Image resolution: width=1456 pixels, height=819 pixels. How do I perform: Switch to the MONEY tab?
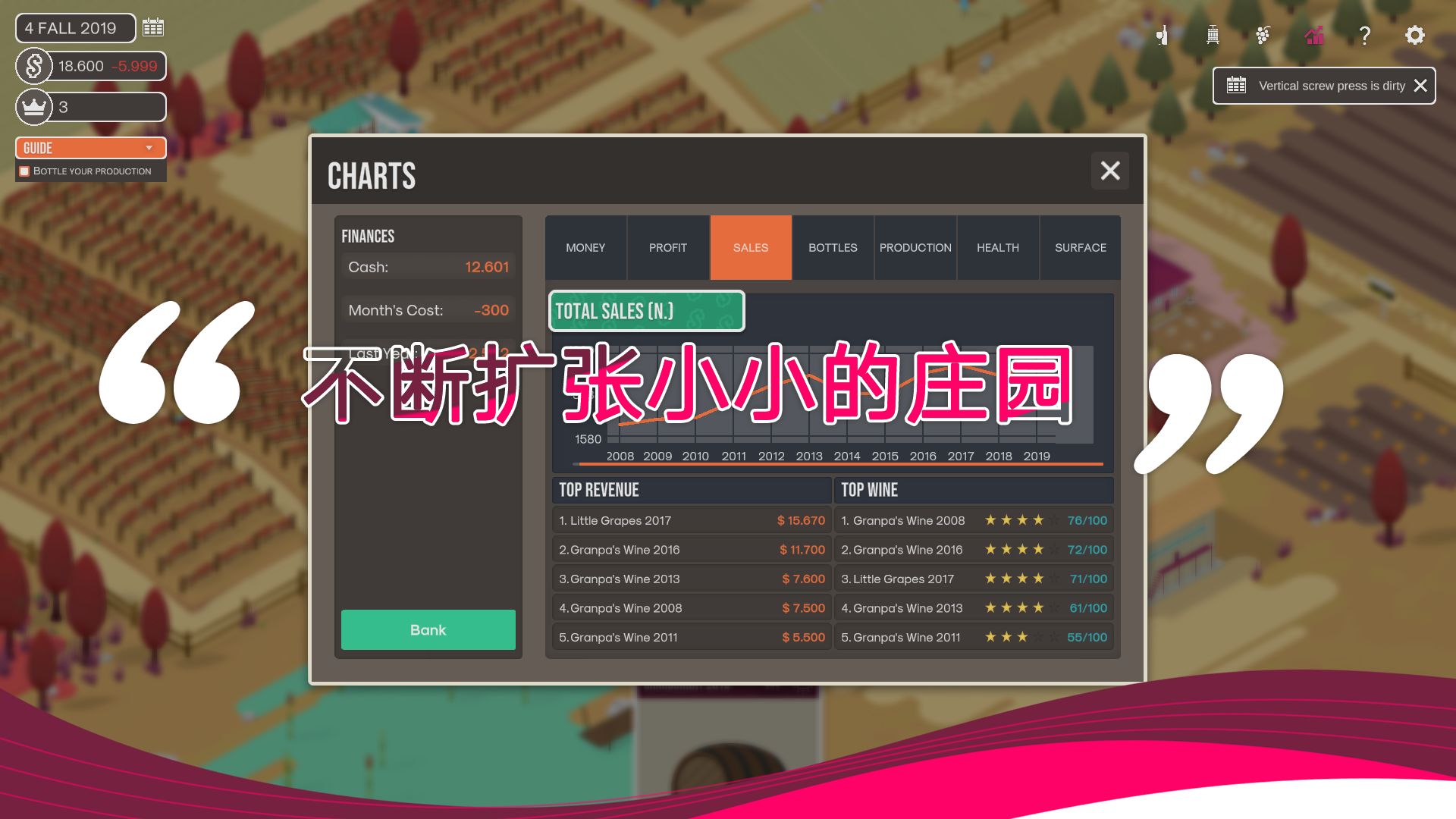click(x=585, y=247)
